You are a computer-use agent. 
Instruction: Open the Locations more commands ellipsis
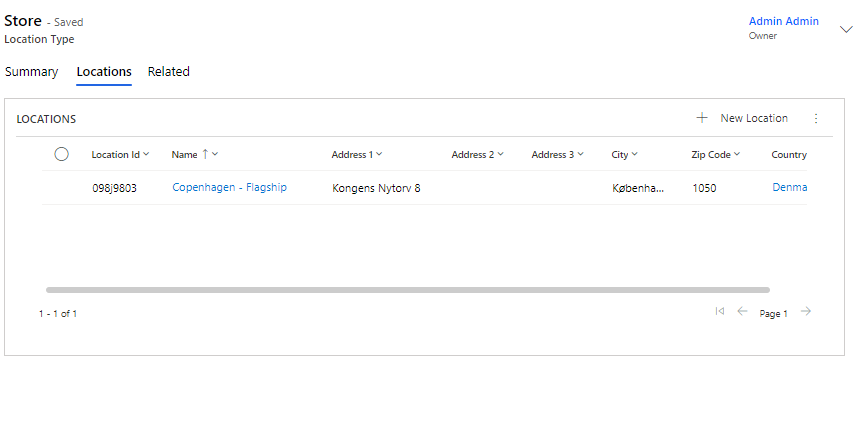816,118
